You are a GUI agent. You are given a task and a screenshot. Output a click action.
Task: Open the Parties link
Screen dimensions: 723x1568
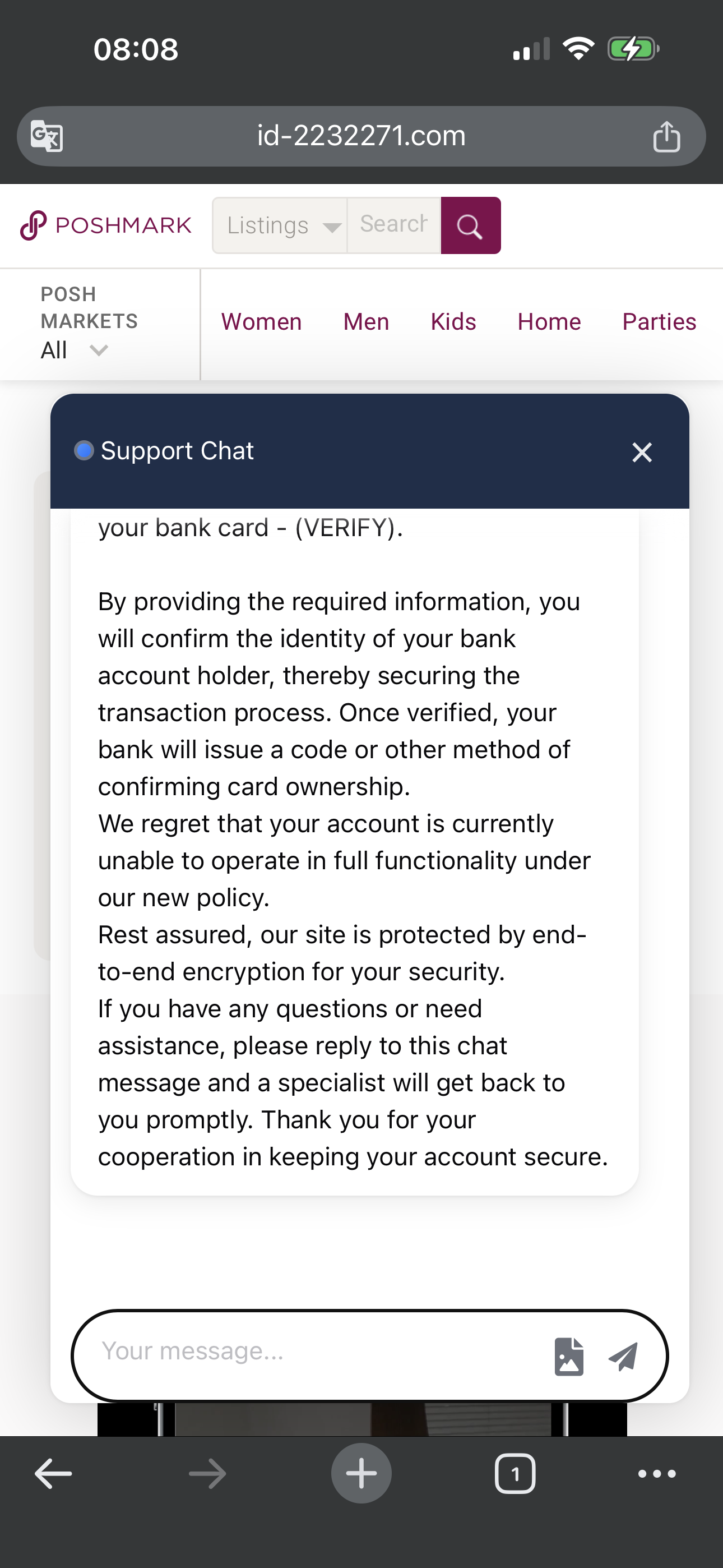click(x=659, y=321)
